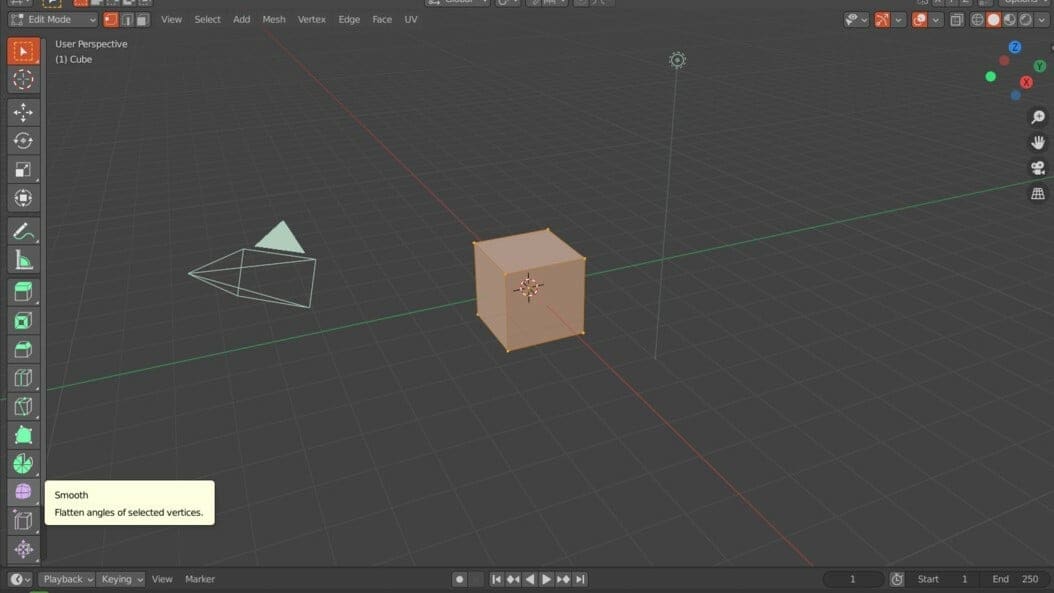Click the zoom view magnifier icon
The height and width of the screenshot is (593, 1054).
pos(1038,117)
